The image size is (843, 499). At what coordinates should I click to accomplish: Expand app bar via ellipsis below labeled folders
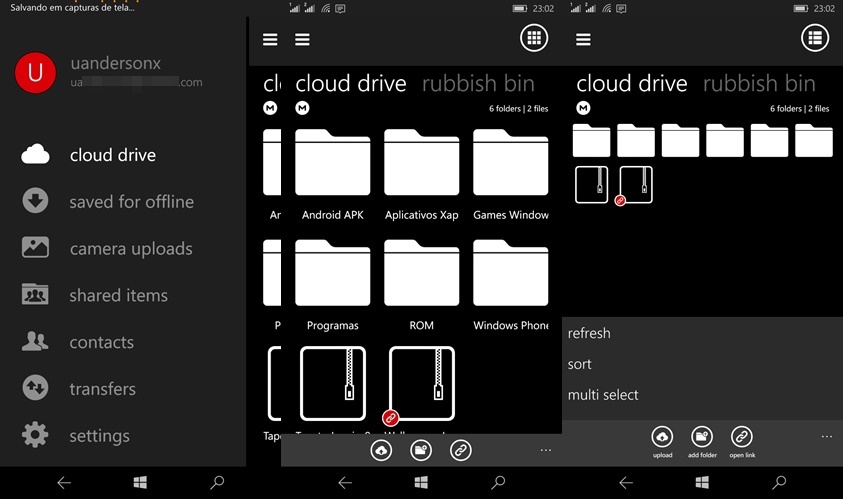pyautogui.click(x=546, y=450)
